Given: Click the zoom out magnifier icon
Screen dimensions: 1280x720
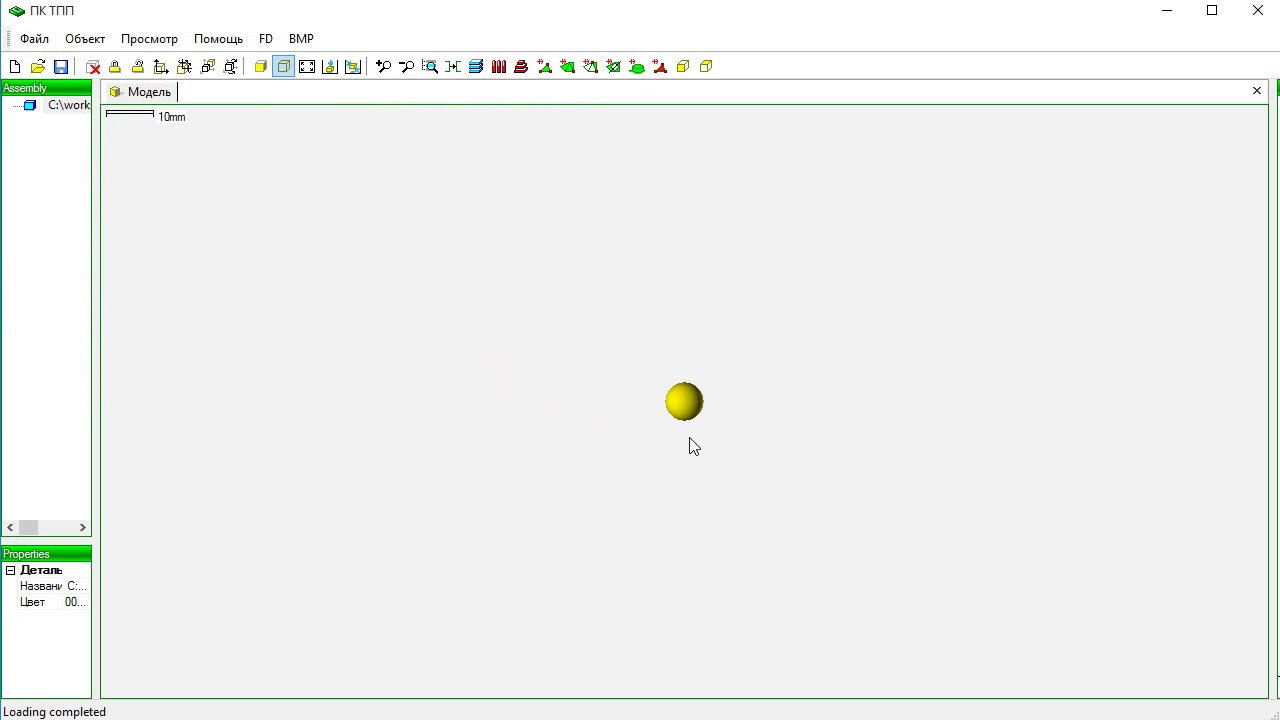Looking at the screenshot, I should [x=407, y=67].
